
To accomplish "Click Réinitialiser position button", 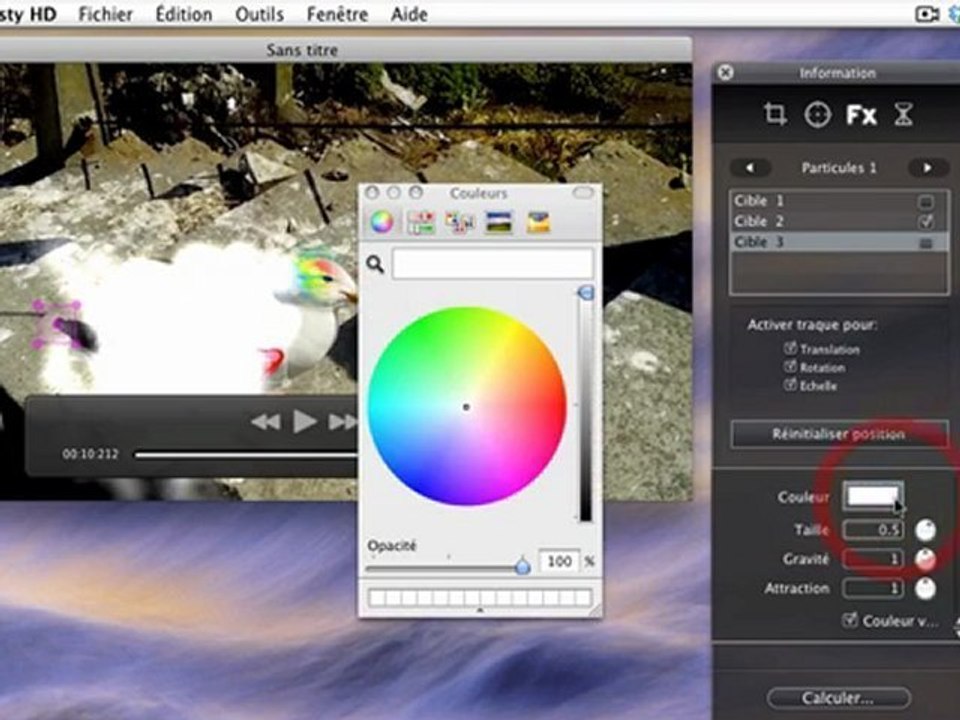I will [839, 434].
